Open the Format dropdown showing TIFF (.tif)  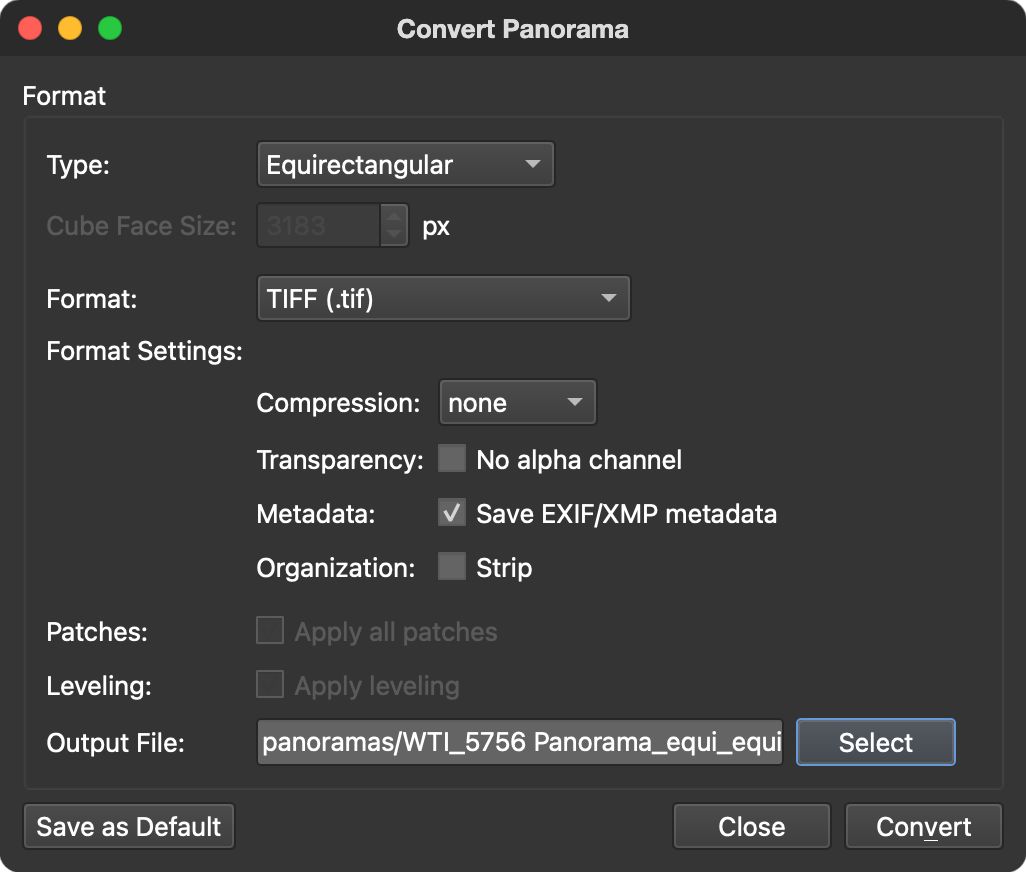(444, 298)
